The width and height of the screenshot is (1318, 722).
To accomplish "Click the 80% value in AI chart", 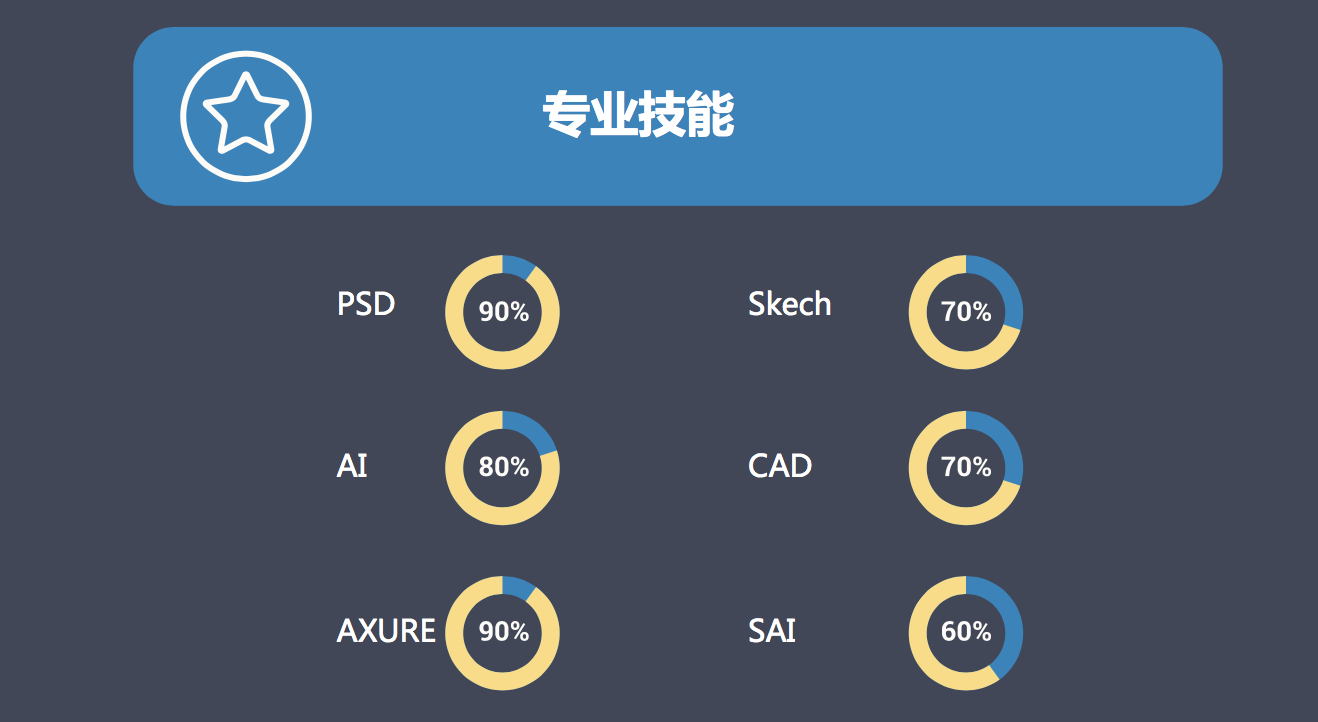I will [x=503, y=467].
